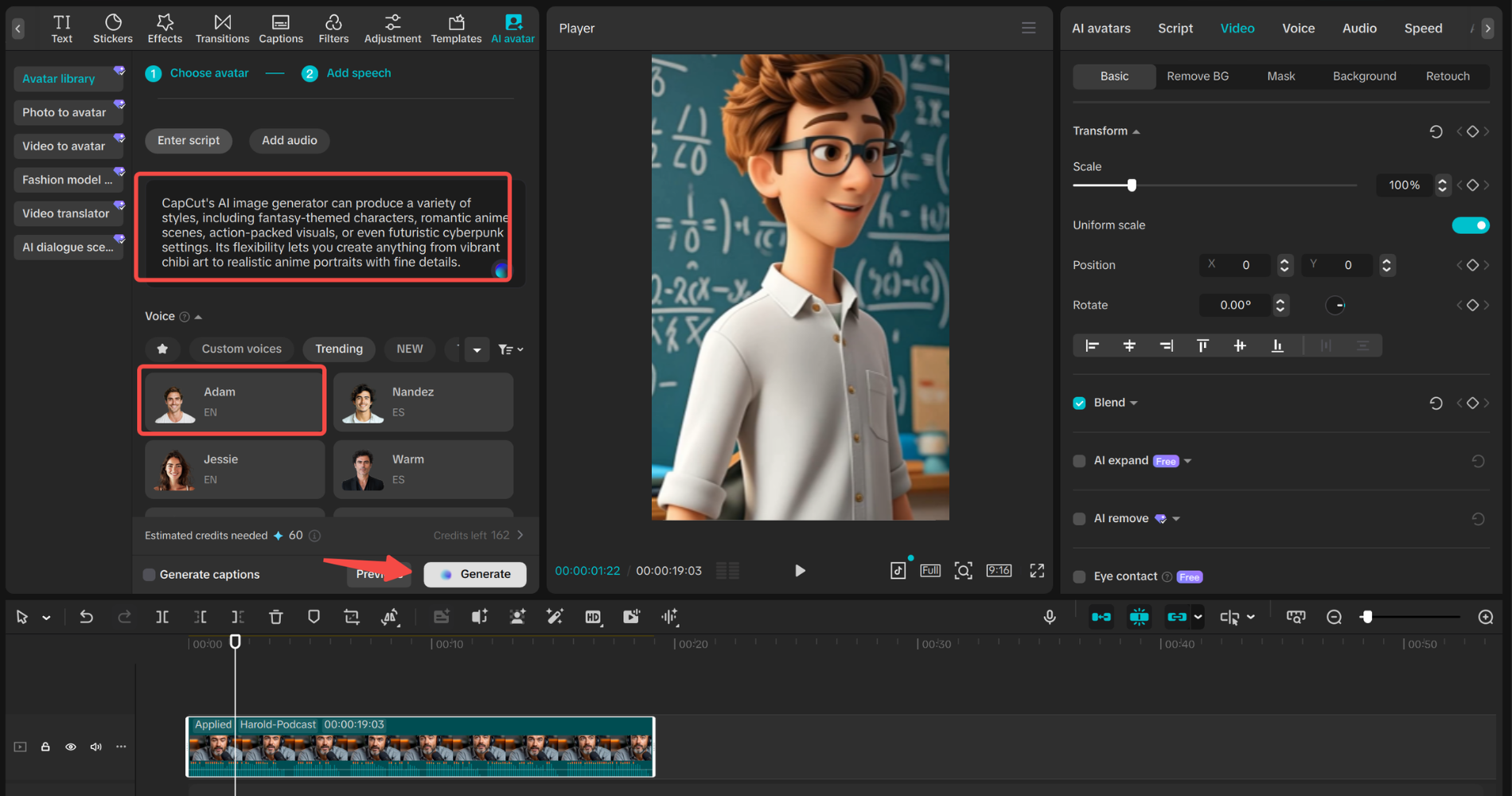Open the Text panel

click(x=62, y=29)
